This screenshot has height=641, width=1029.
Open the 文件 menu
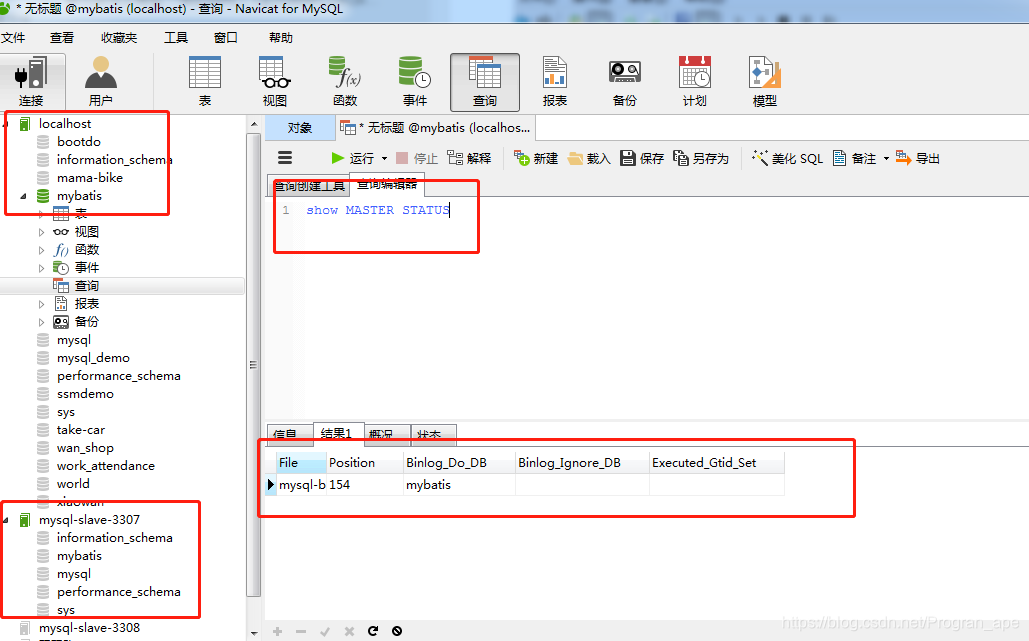coord(13,37)
